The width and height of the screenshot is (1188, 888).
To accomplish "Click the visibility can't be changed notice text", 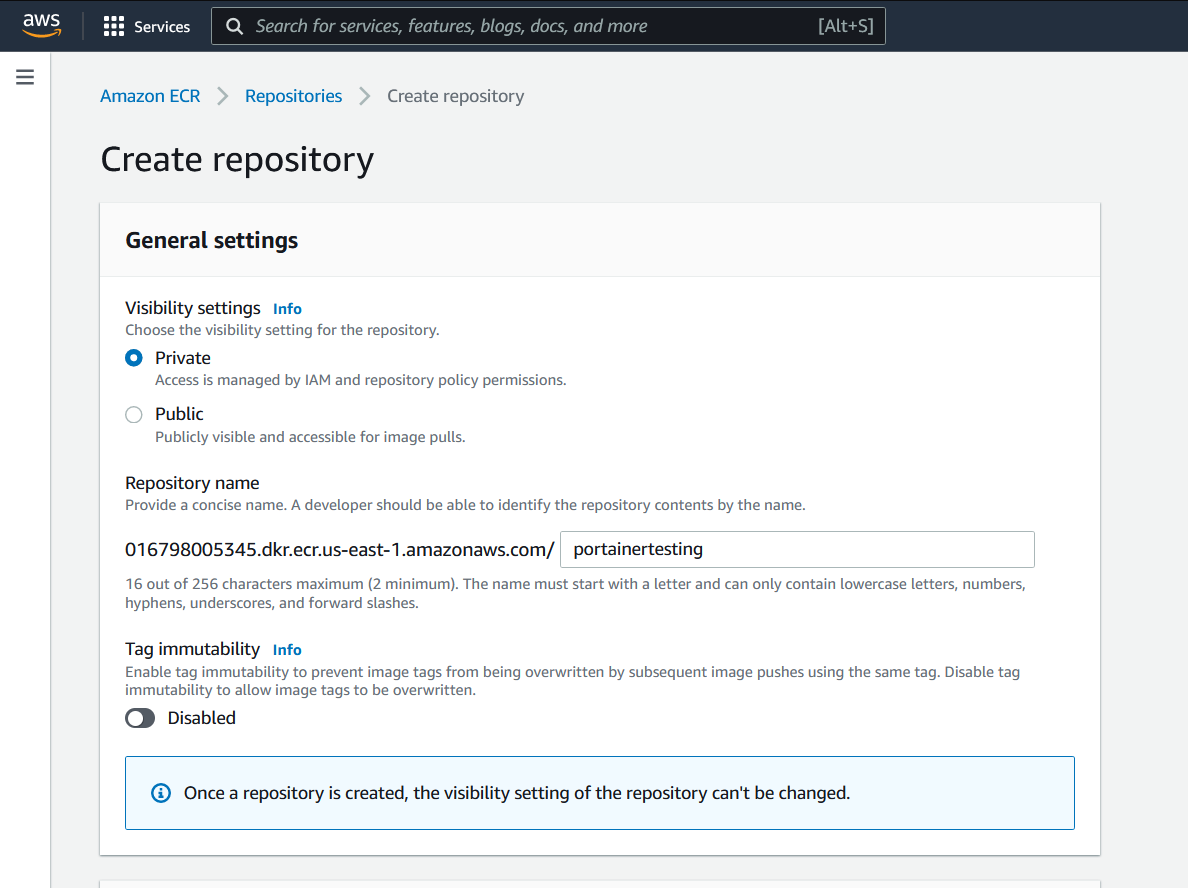I will point(517,793).
